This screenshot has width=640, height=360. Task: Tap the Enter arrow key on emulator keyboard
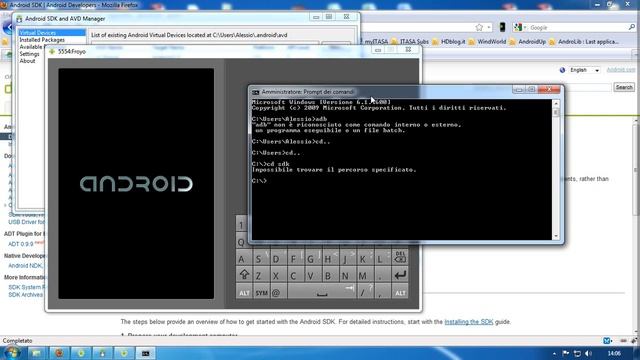[400, 275]
